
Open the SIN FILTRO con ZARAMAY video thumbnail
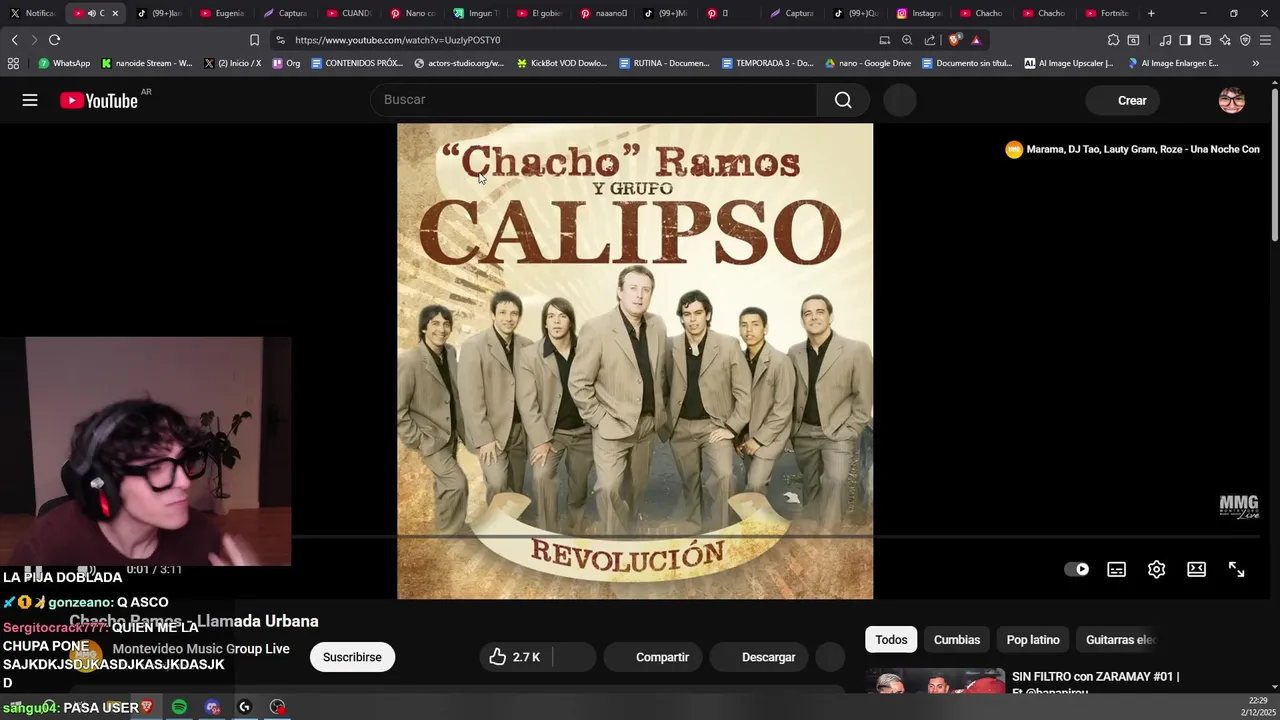pos(935,683)
